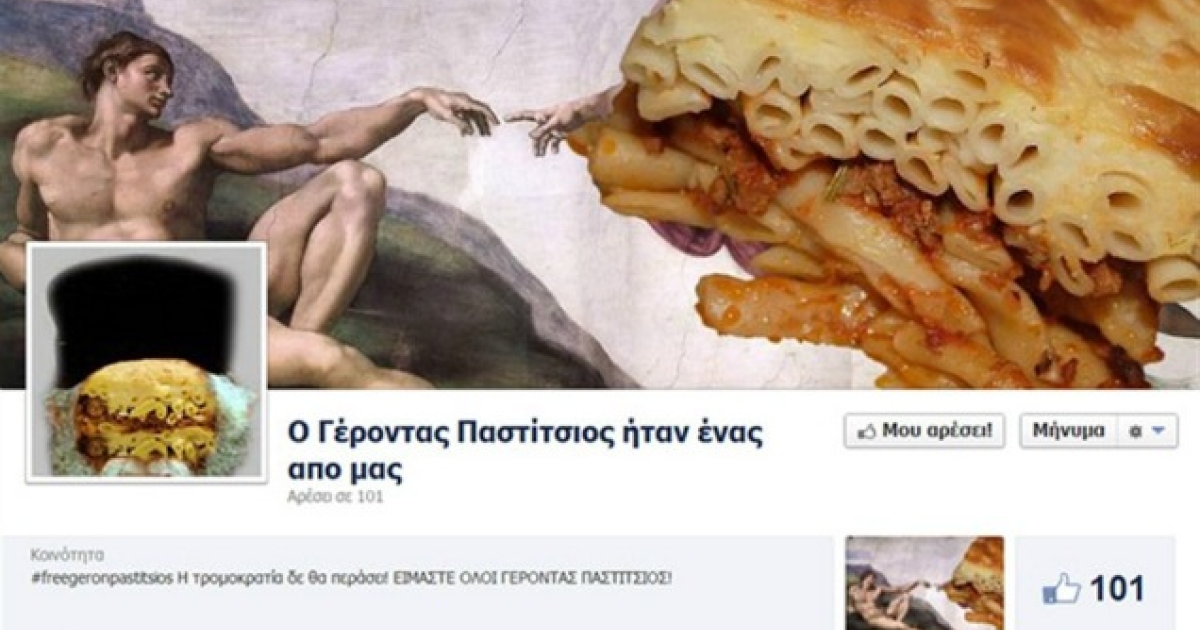This screenshot has width=1200, height=630.
Task: Open the page profile picture
Action: point(146,362)
